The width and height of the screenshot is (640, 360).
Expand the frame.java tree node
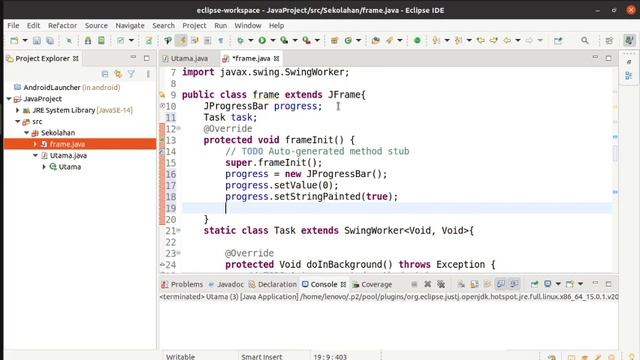(36, 144)
